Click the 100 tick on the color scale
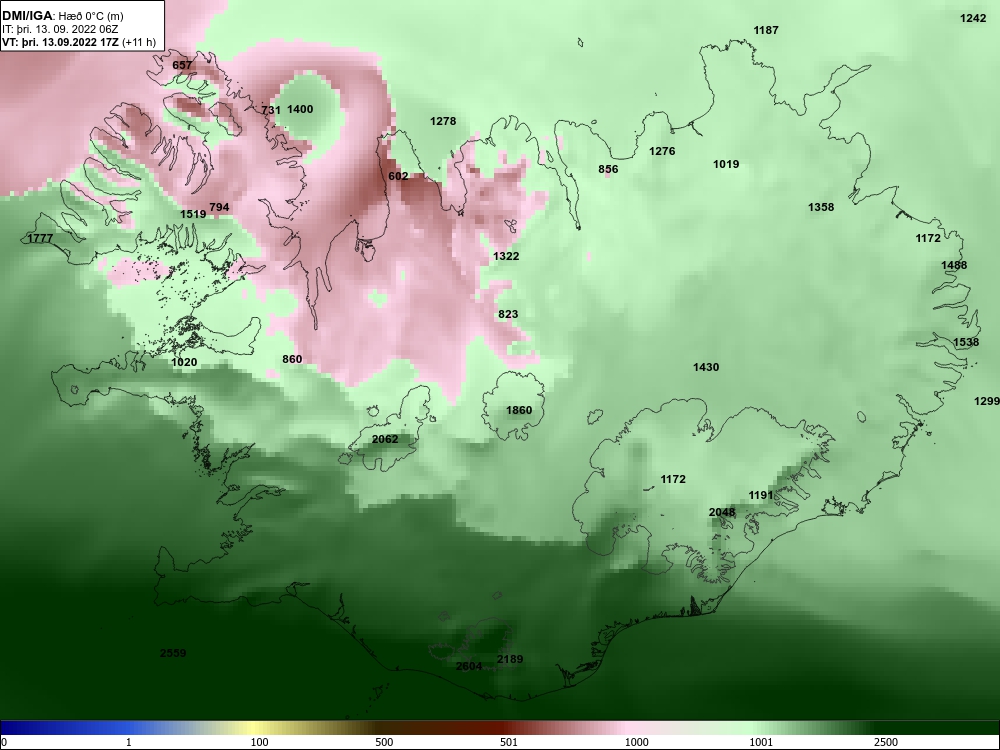This screenshot has width=1000, height=750. point(259,742)
